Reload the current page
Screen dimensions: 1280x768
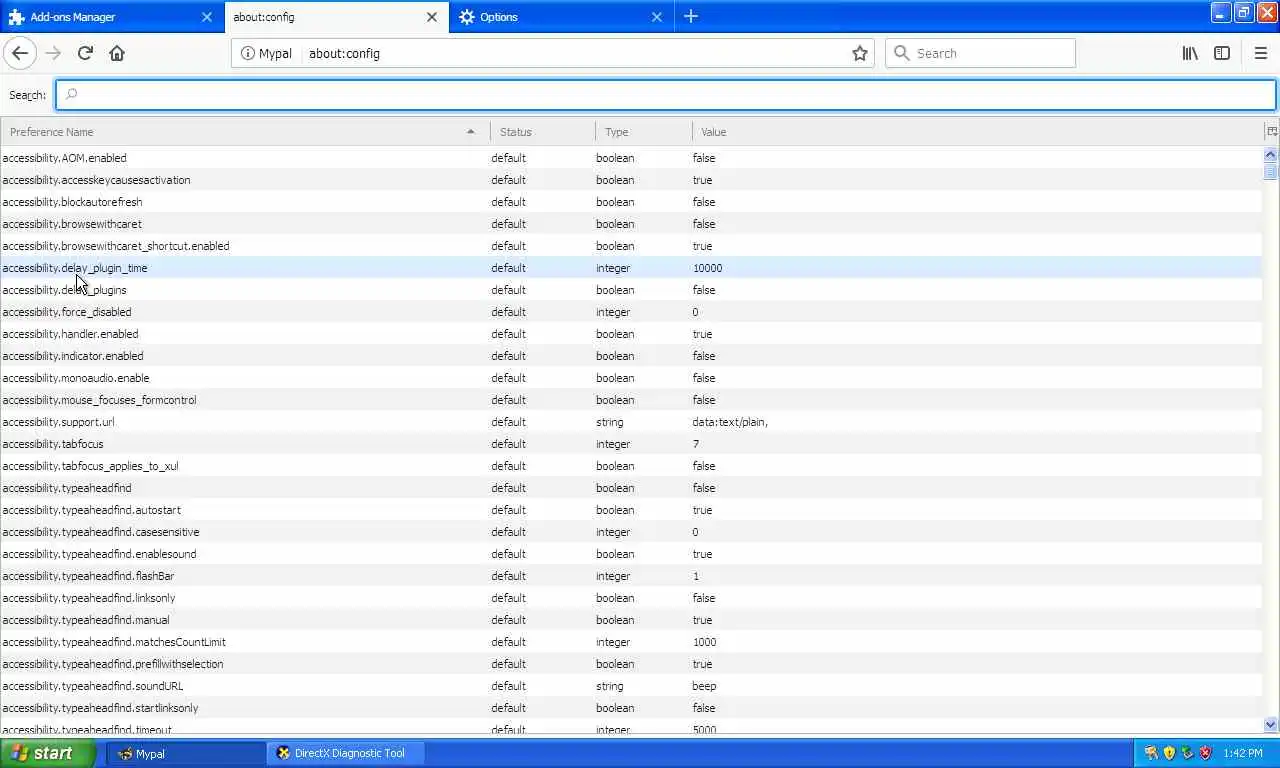[x=85, y=53]
